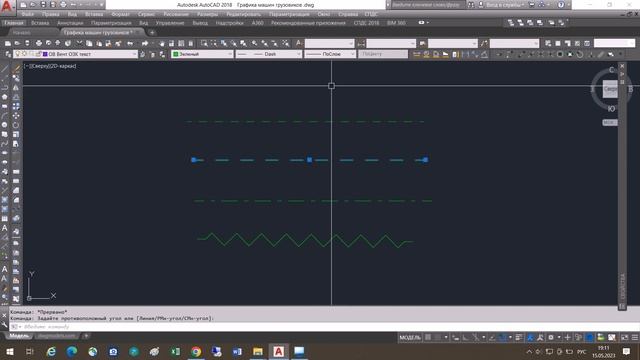Toggle the grid display on status bar
The image size is (640, 360).
[x=428, y=337]
